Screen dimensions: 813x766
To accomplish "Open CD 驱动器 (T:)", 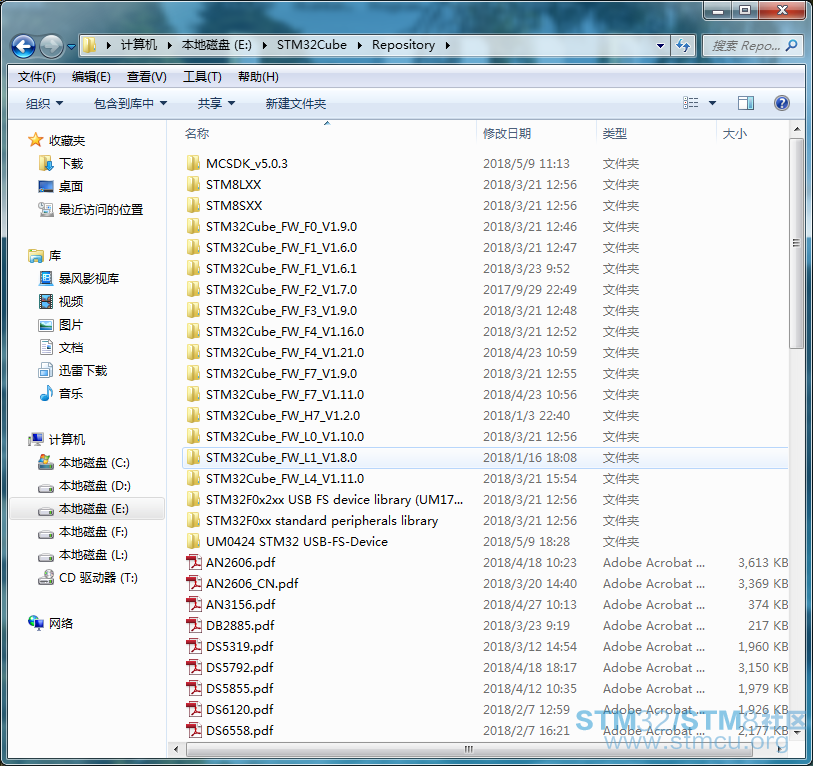I will pyautogui.click(x=98, y=578).
